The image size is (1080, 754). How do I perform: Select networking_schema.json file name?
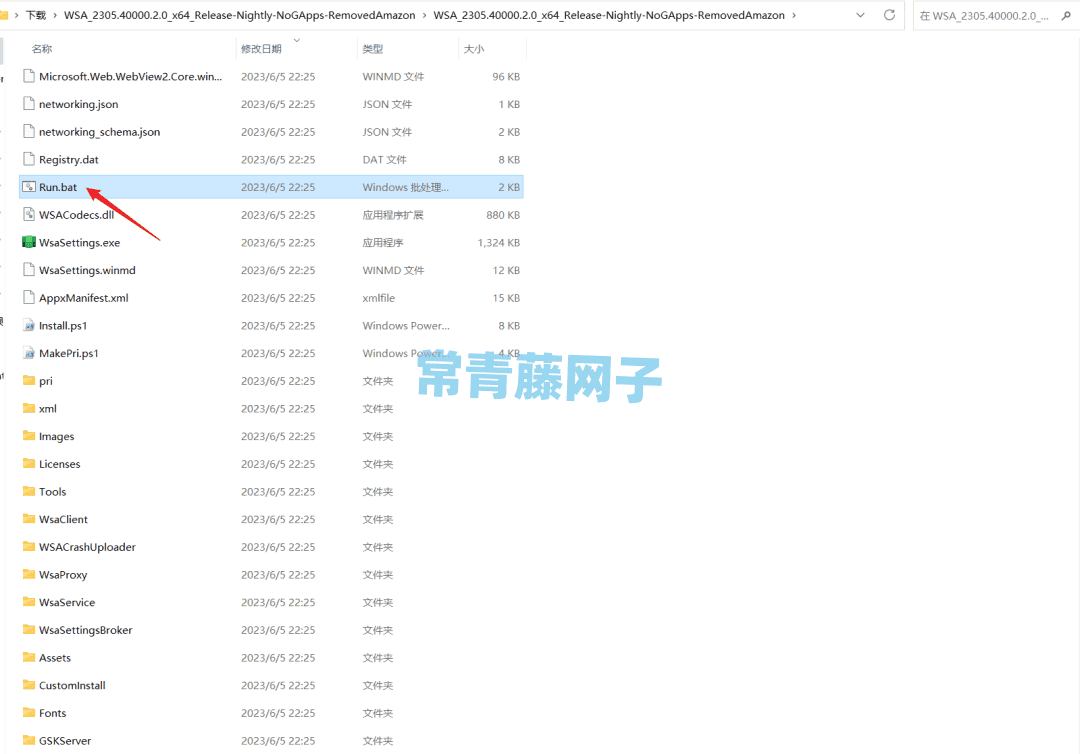pyautogui.click(x=99, y=132)
